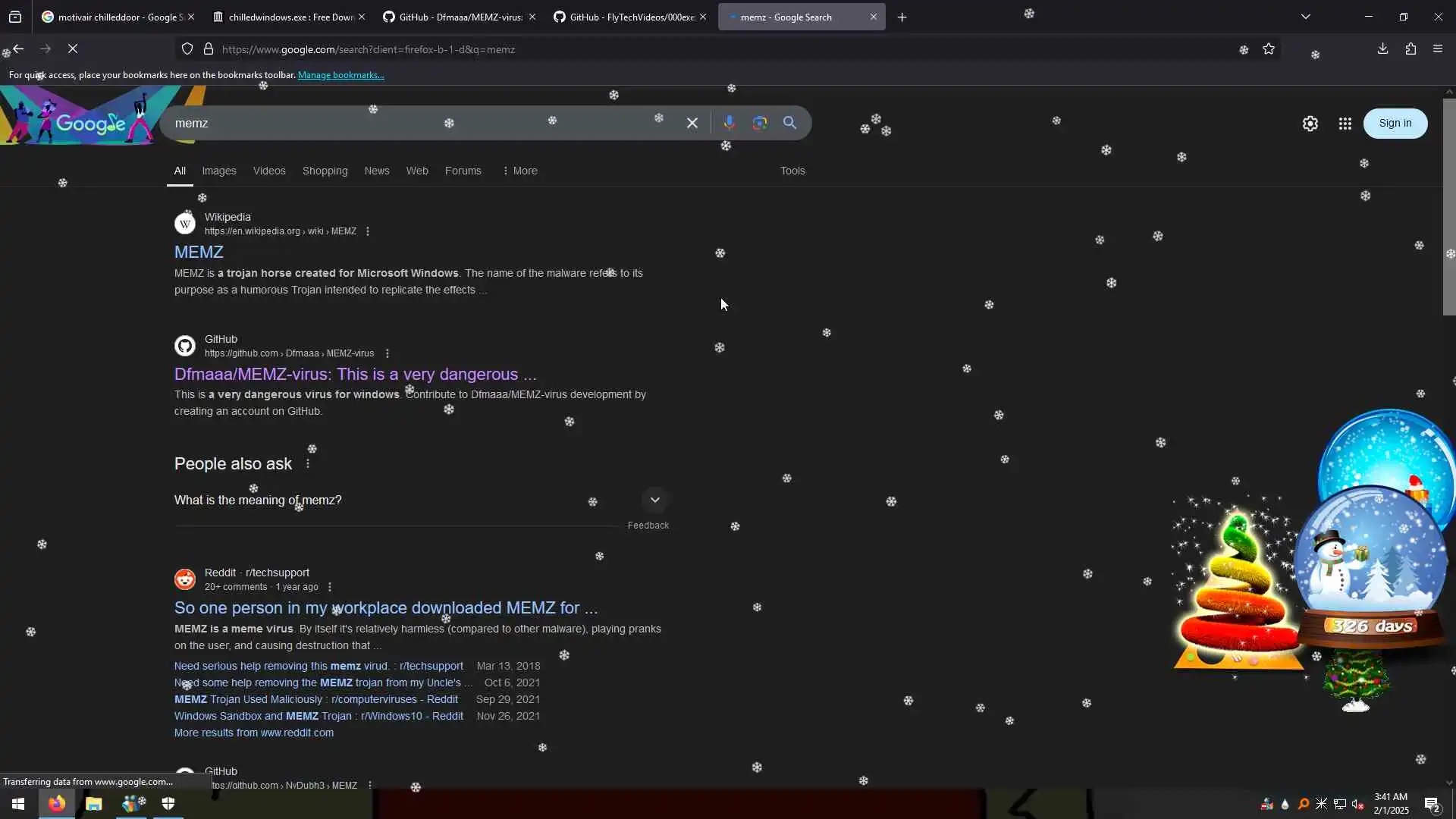Switch to the Images results tab
The height and width of the screenshot is (819, 1456).
point(219,171)
